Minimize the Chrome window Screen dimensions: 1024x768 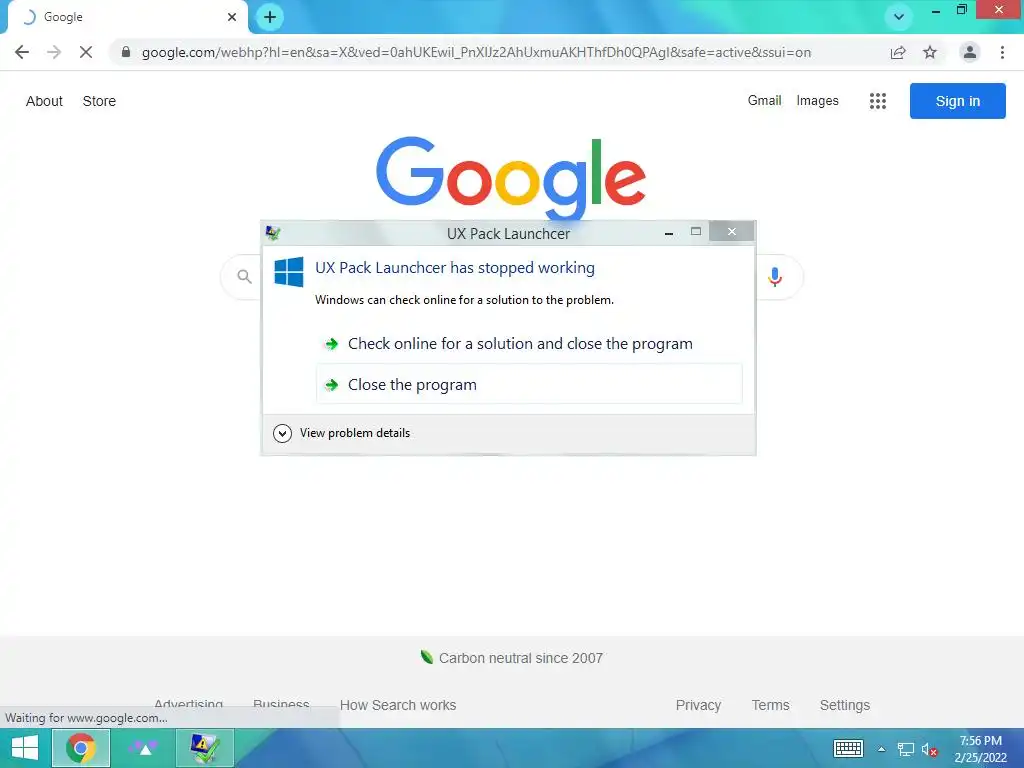tap(935, 10)
